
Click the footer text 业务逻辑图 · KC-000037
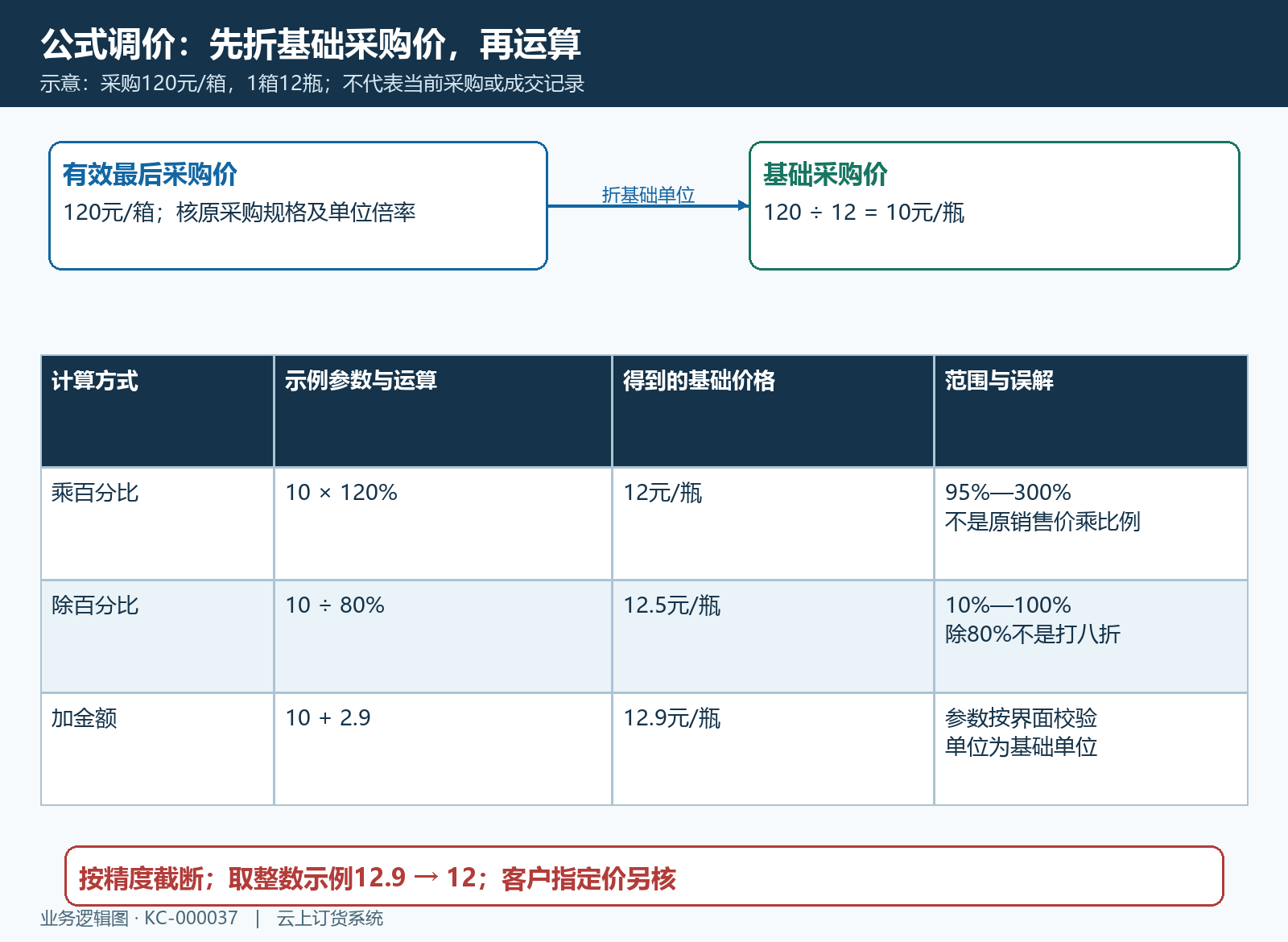(x=139, y=919)
